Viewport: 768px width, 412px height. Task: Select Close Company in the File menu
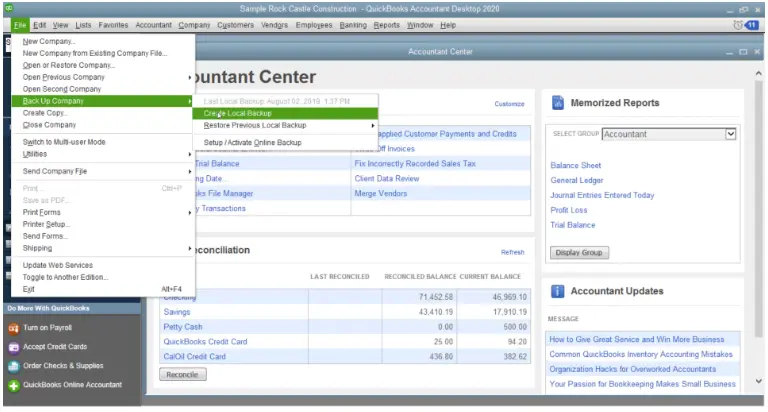49,125
